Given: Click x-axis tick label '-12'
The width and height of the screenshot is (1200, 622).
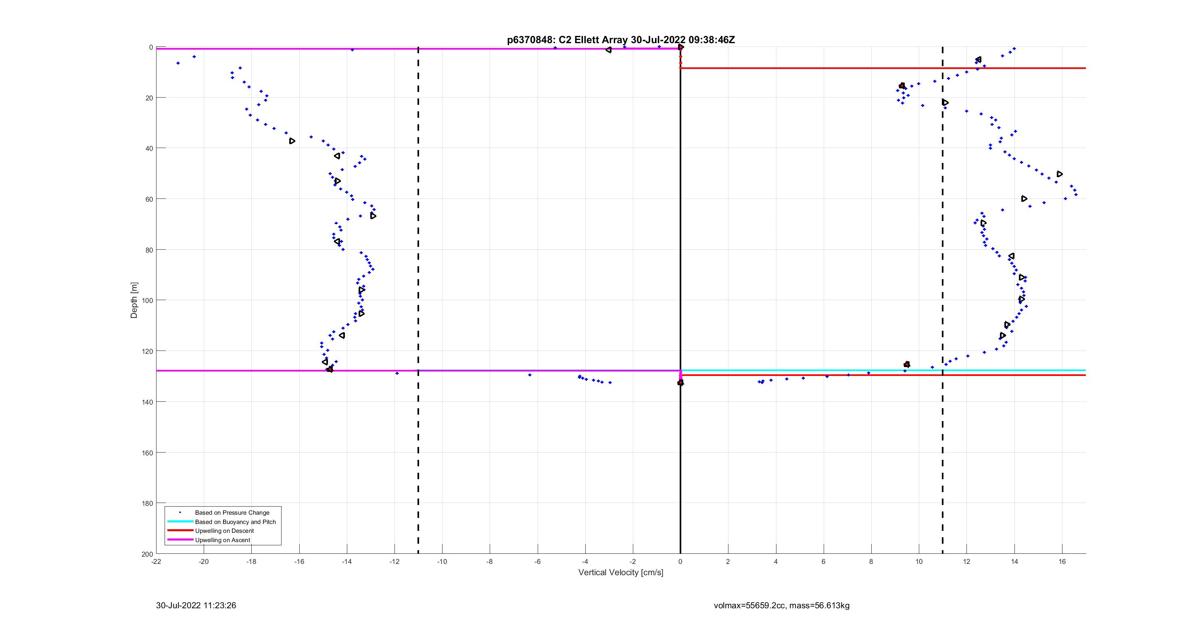Looking at the screenshot, I should click(x=395, y=562).
